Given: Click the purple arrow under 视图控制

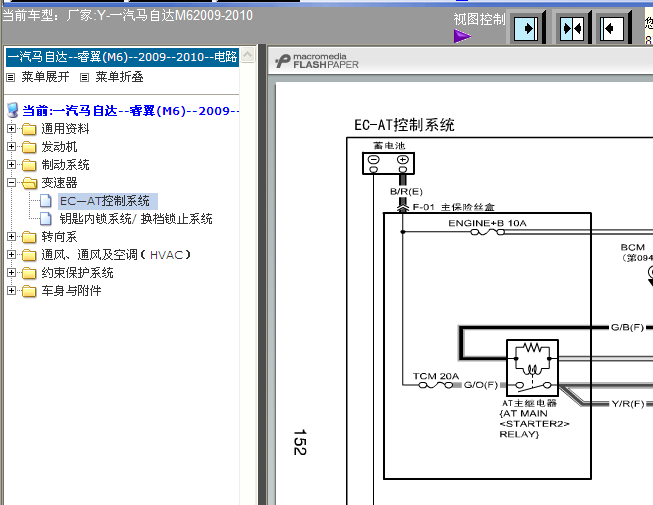Looking at the screenshot, I should point(462,36).
